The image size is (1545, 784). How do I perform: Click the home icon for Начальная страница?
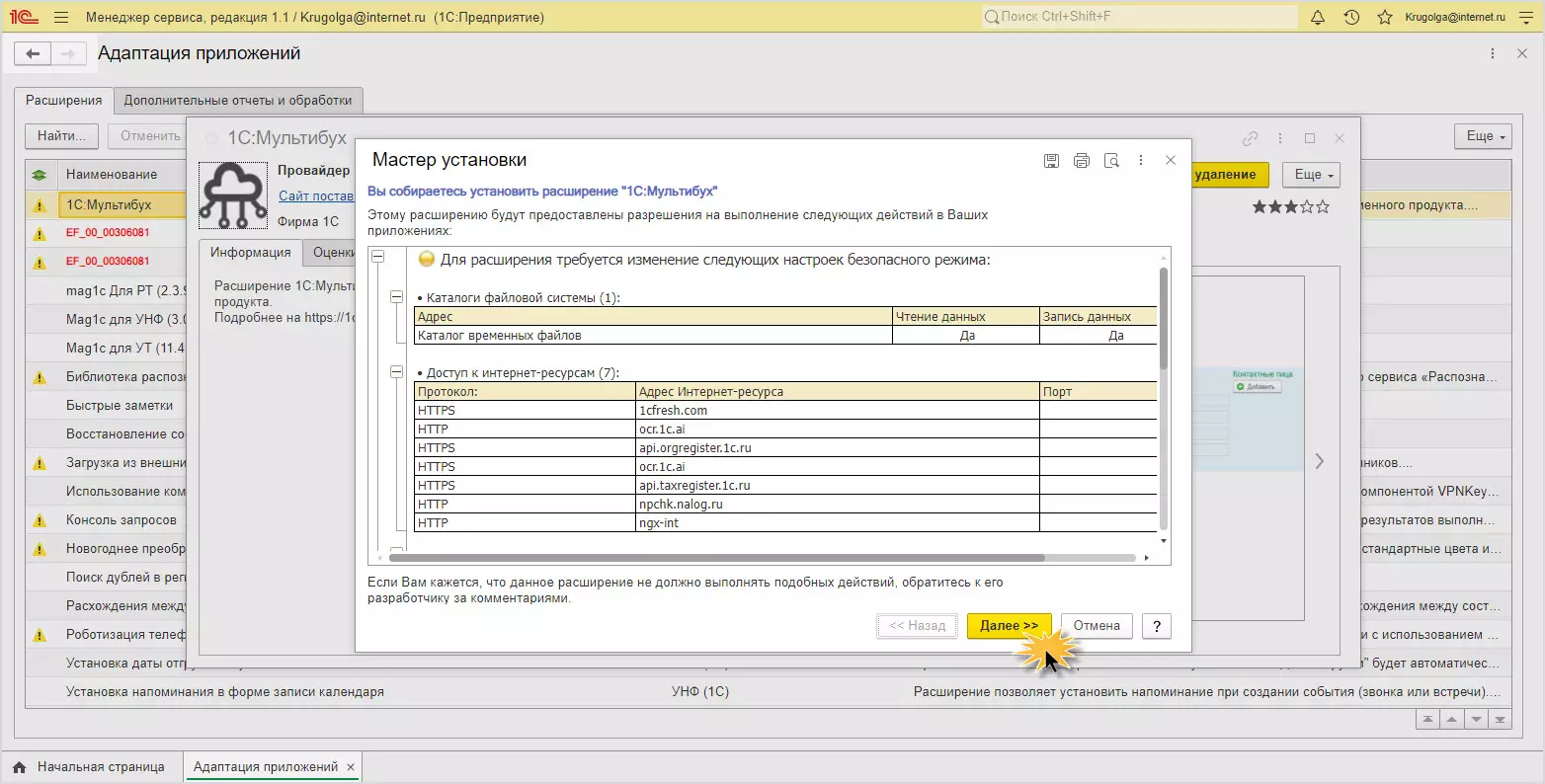click(19, 767)
